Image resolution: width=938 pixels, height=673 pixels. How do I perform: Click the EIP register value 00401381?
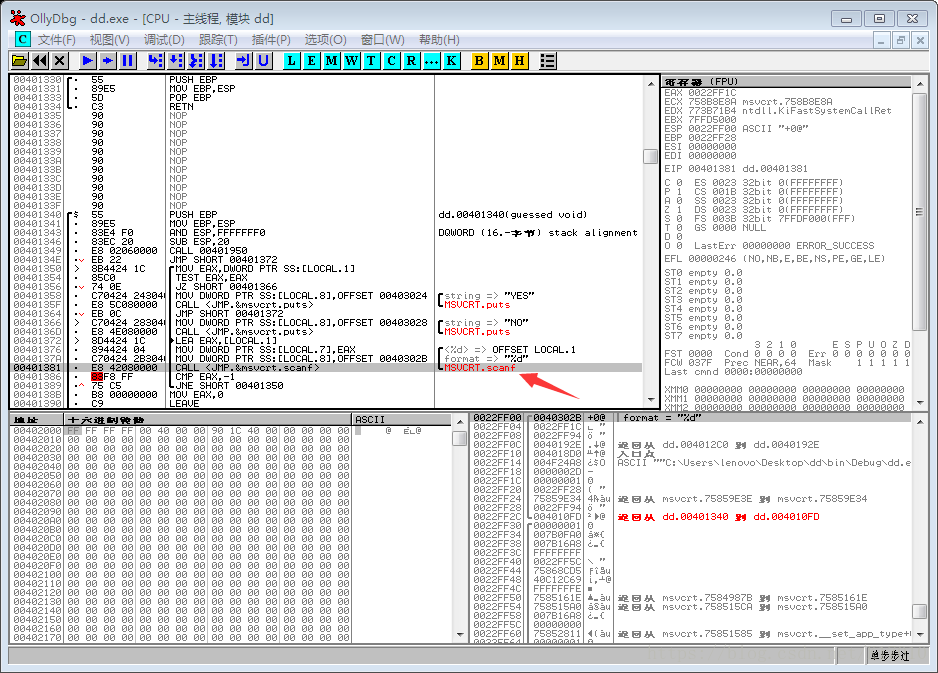tap(712, 169)
